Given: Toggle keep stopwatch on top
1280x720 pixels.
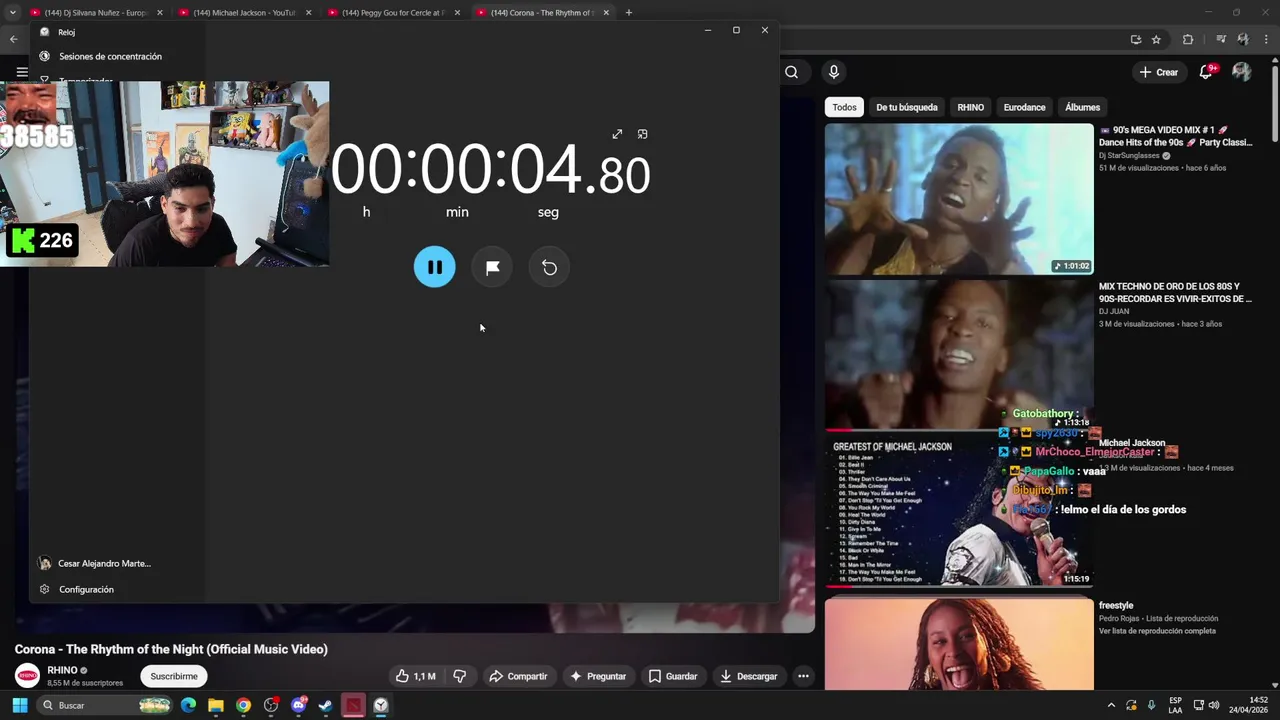Looking at the screenshot, I should point(642,134).
